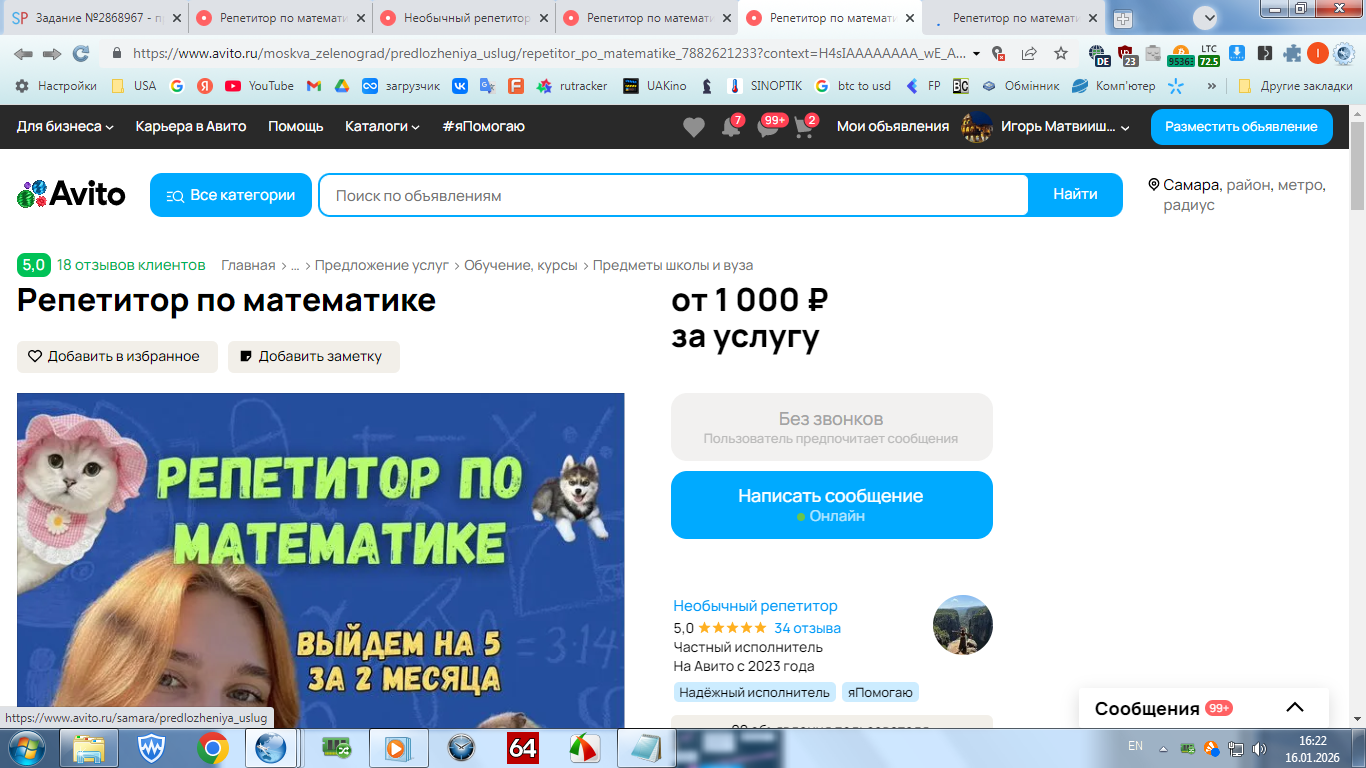
Task: Go back with the browser back arrow
Action: click(23, 54)
